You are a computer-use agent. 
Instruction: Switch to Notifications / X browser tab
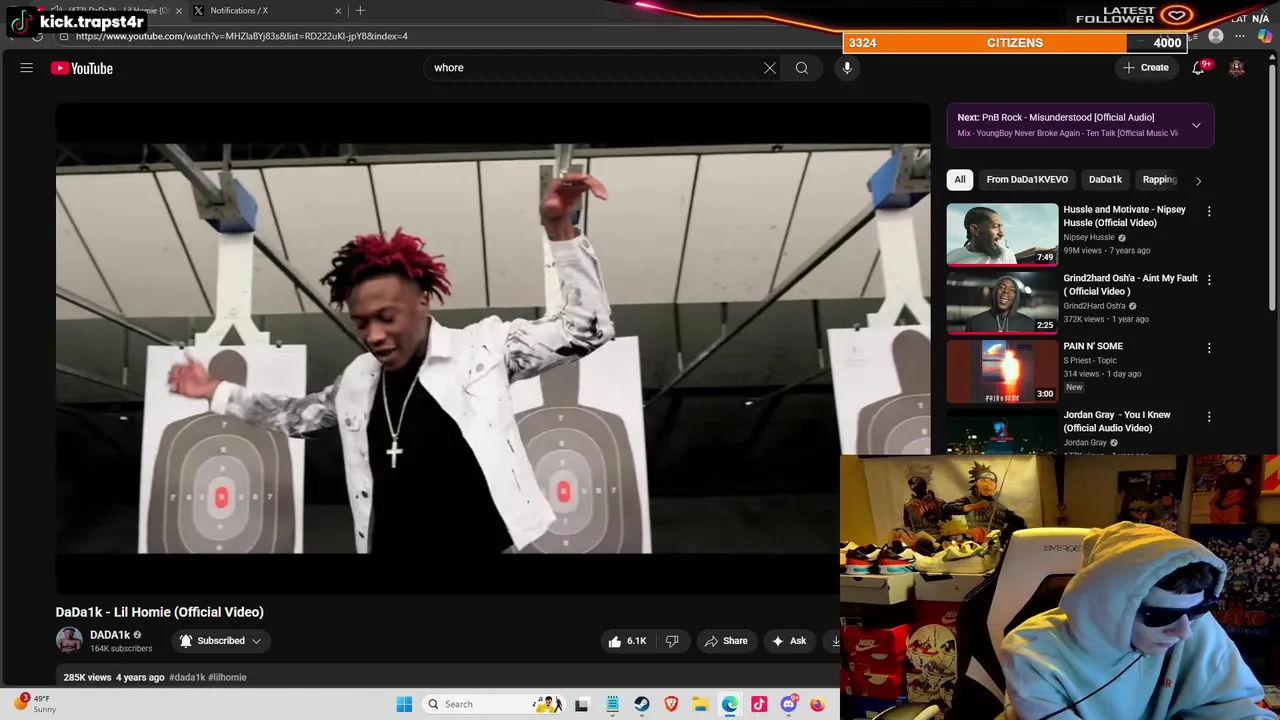[x=265, y=11]
